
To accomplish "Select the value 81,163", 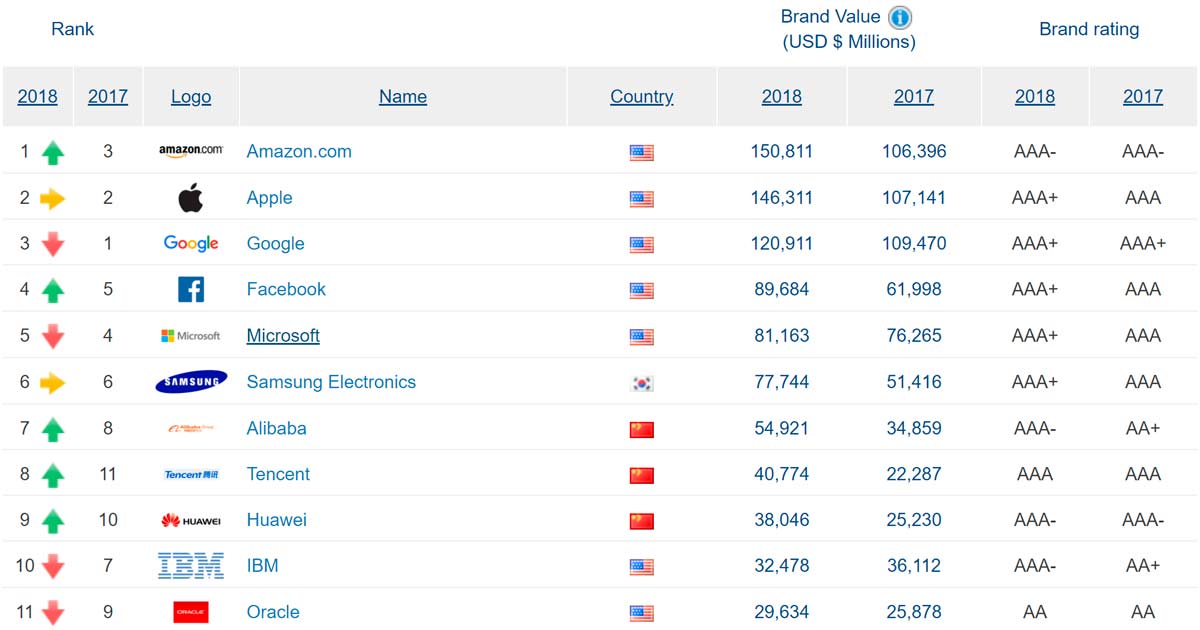I will click(782, 336).
